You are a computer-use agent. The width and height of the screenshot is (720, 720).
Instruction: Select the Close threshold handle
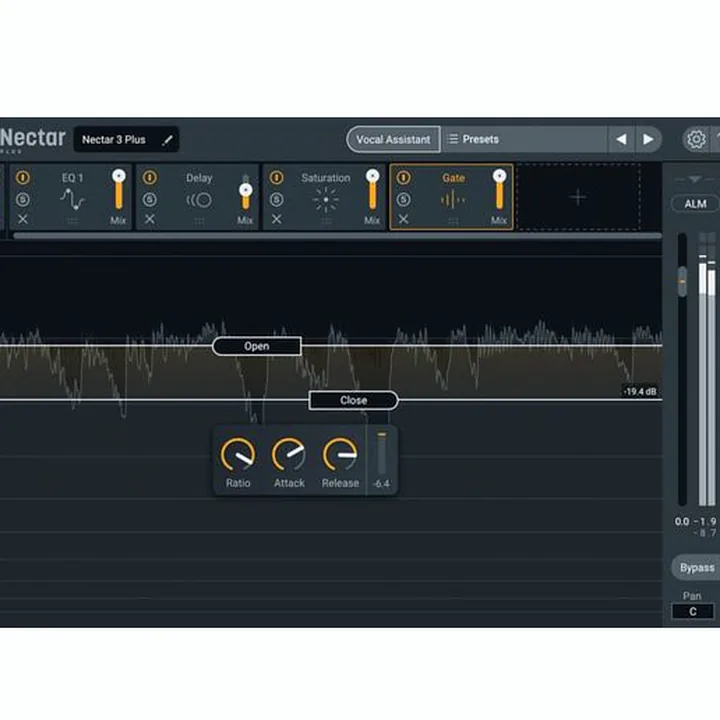pyautogui.click(x=354, y=400)
